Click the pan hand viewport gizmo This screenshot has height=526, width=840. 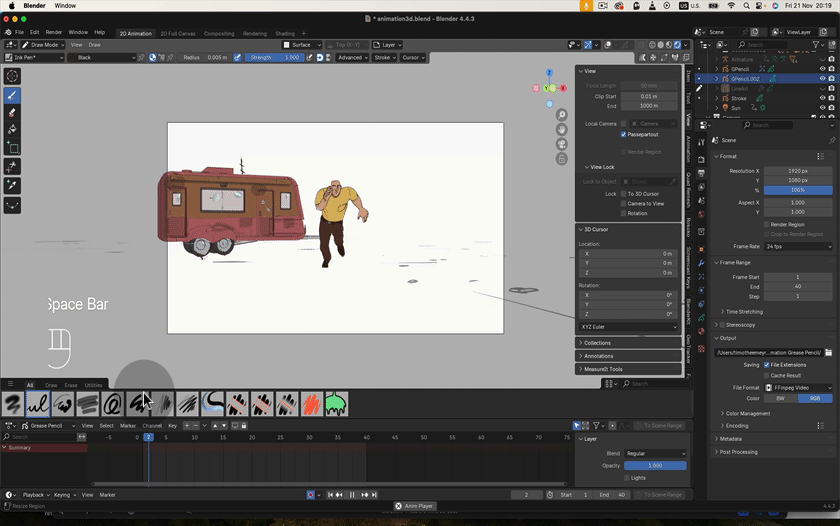click(562, 130)
